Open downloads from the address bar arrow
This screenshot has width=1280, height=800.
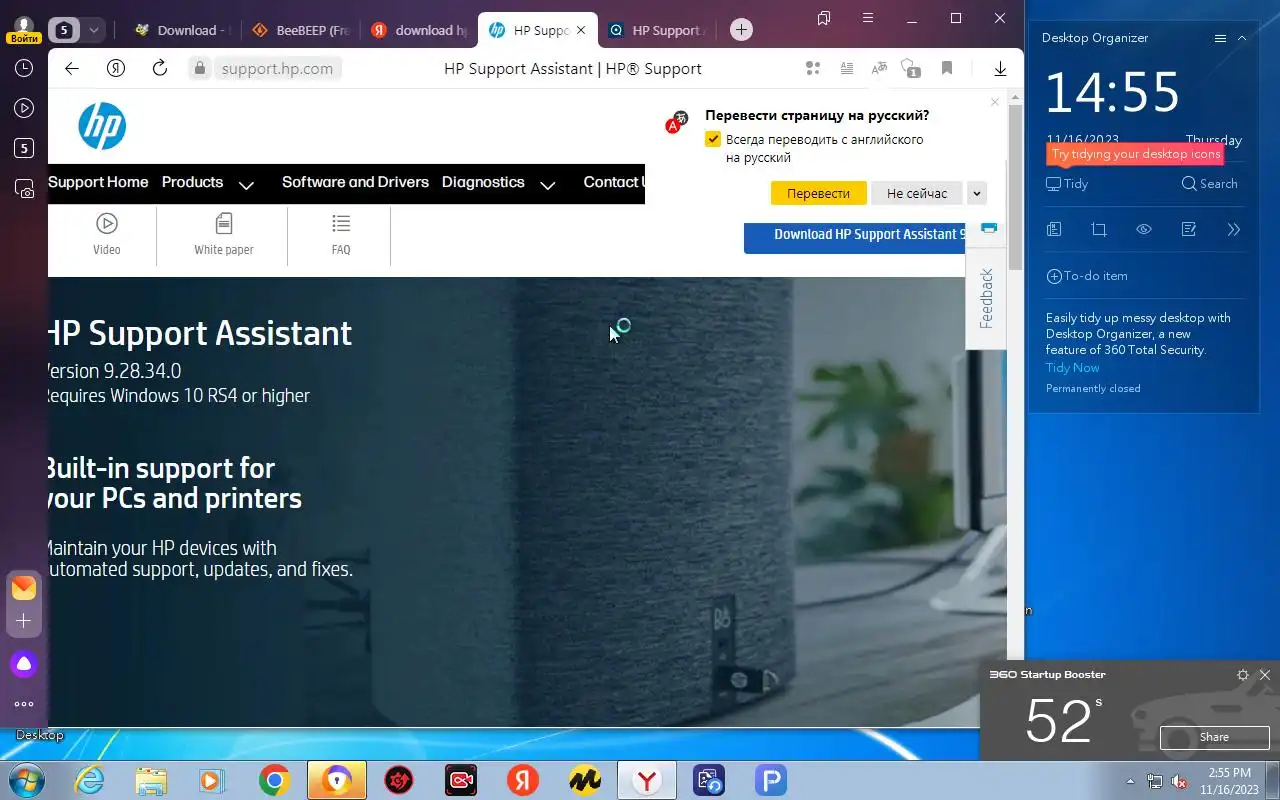1000,68
